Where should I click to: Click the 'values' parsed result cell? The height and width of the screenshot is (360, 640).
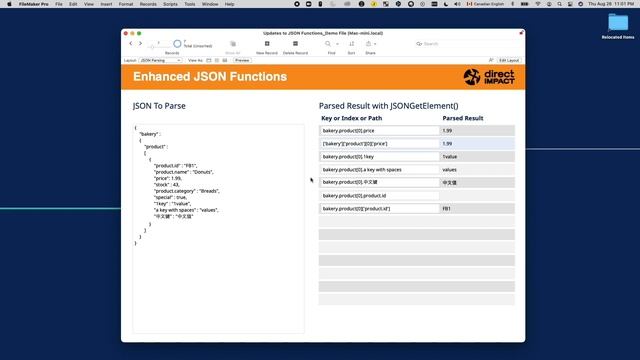[477, 169]
